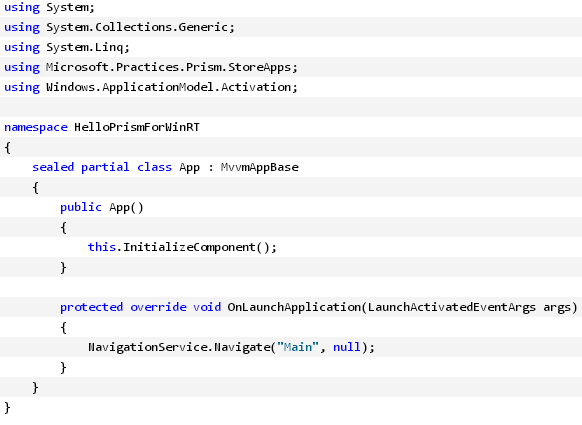The width and height of the screenshot is (582, 425).
Task: Click the App class name after class
Action: [189, 168]
